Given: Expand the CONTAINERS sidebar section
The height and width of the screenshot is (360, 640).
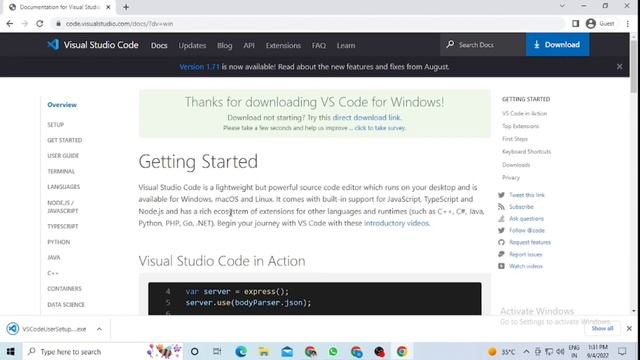Looking at the screenshot, I should [64, 289].
